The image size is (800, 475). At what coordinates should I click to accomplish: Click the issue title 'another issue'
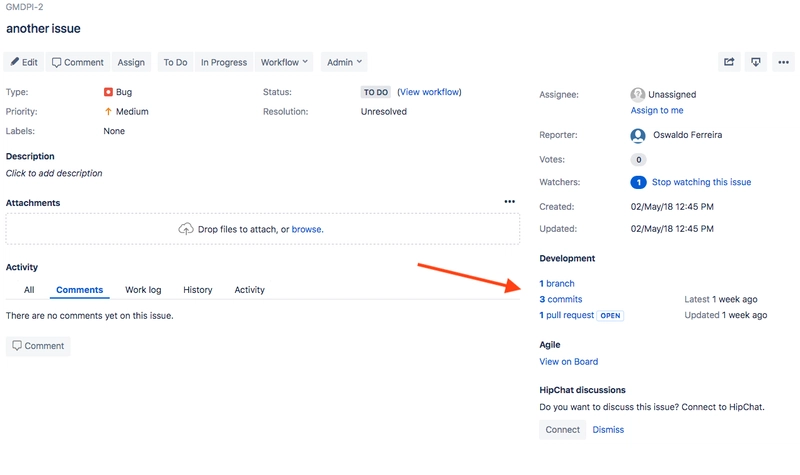point(43,29)
